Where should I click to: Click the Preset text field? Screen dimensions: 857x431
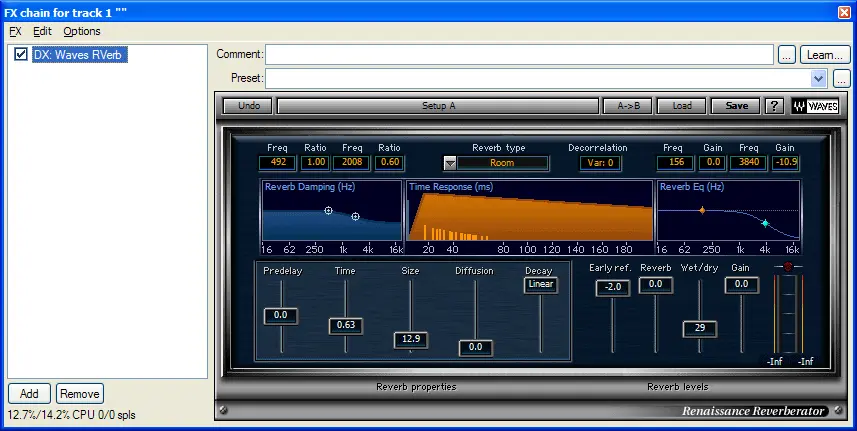tap(538, 79)
